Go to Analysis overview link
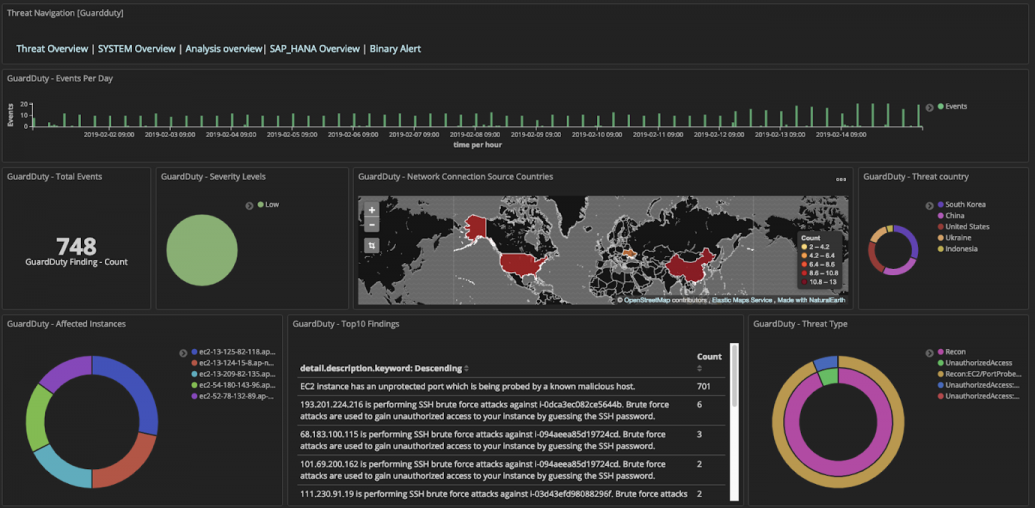This screenshot has height=508, width=1035. click(x=224, y=49)
